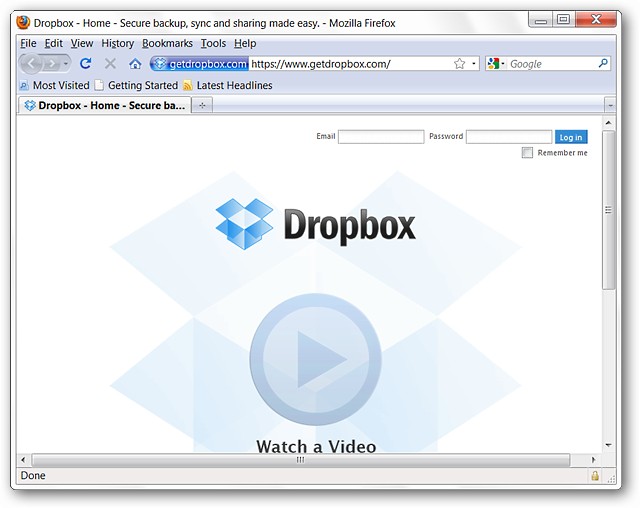Click the Back navigation arrow
640x508 pixels.
tap(31, 64)
